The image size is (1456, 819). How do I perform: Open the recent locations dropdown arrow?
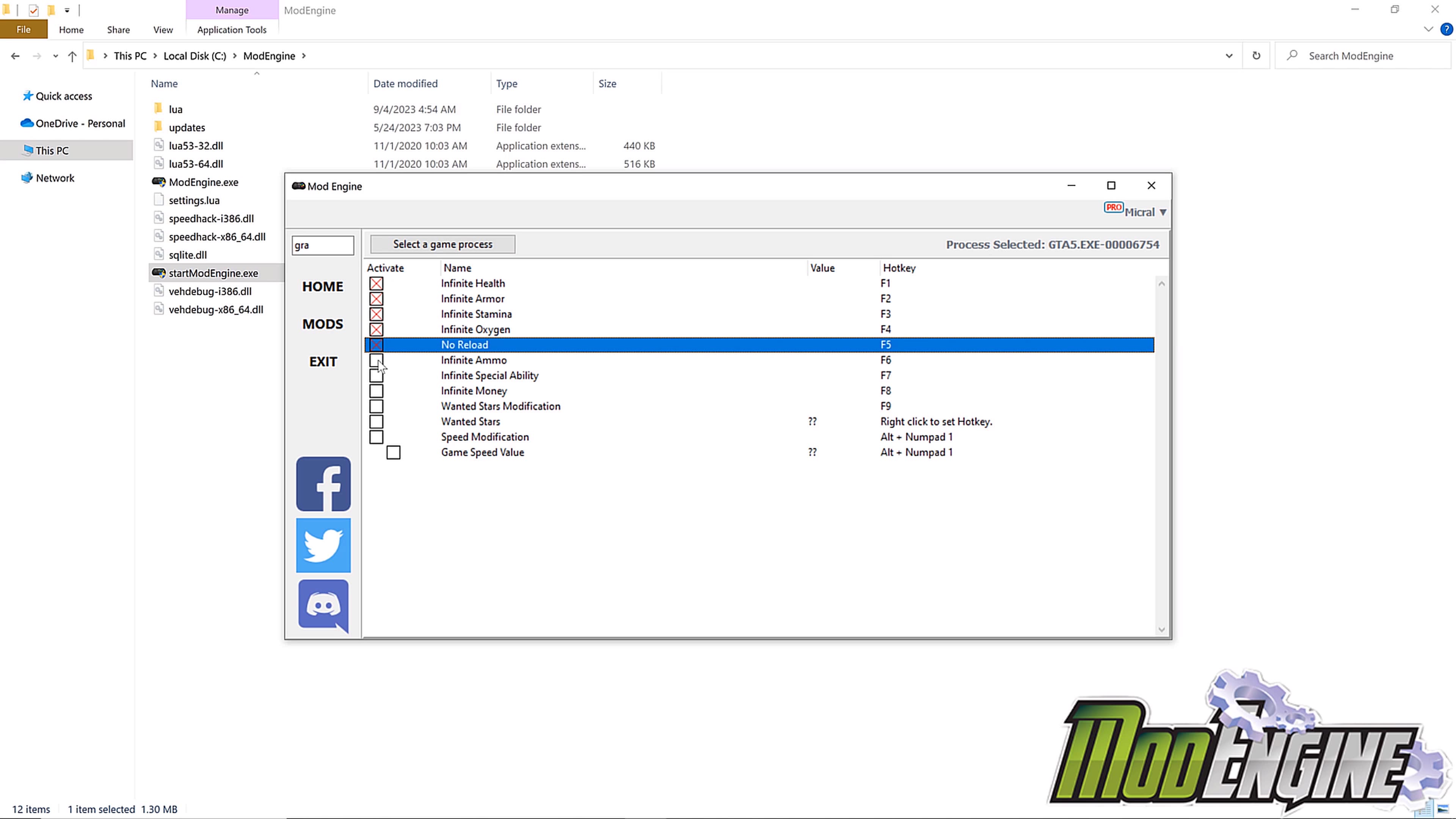55,56
